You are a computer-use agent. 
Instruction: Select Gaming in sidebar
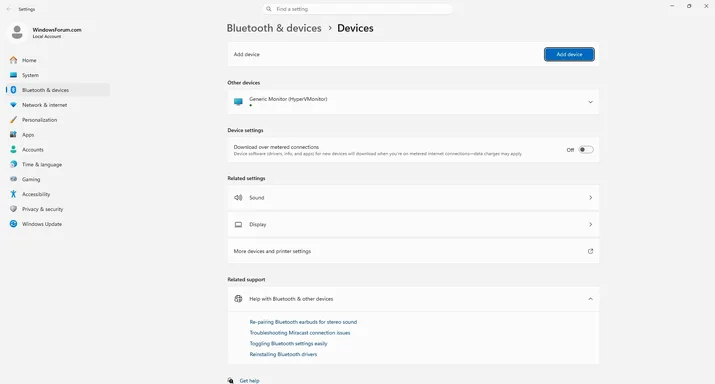pos(58,179)
